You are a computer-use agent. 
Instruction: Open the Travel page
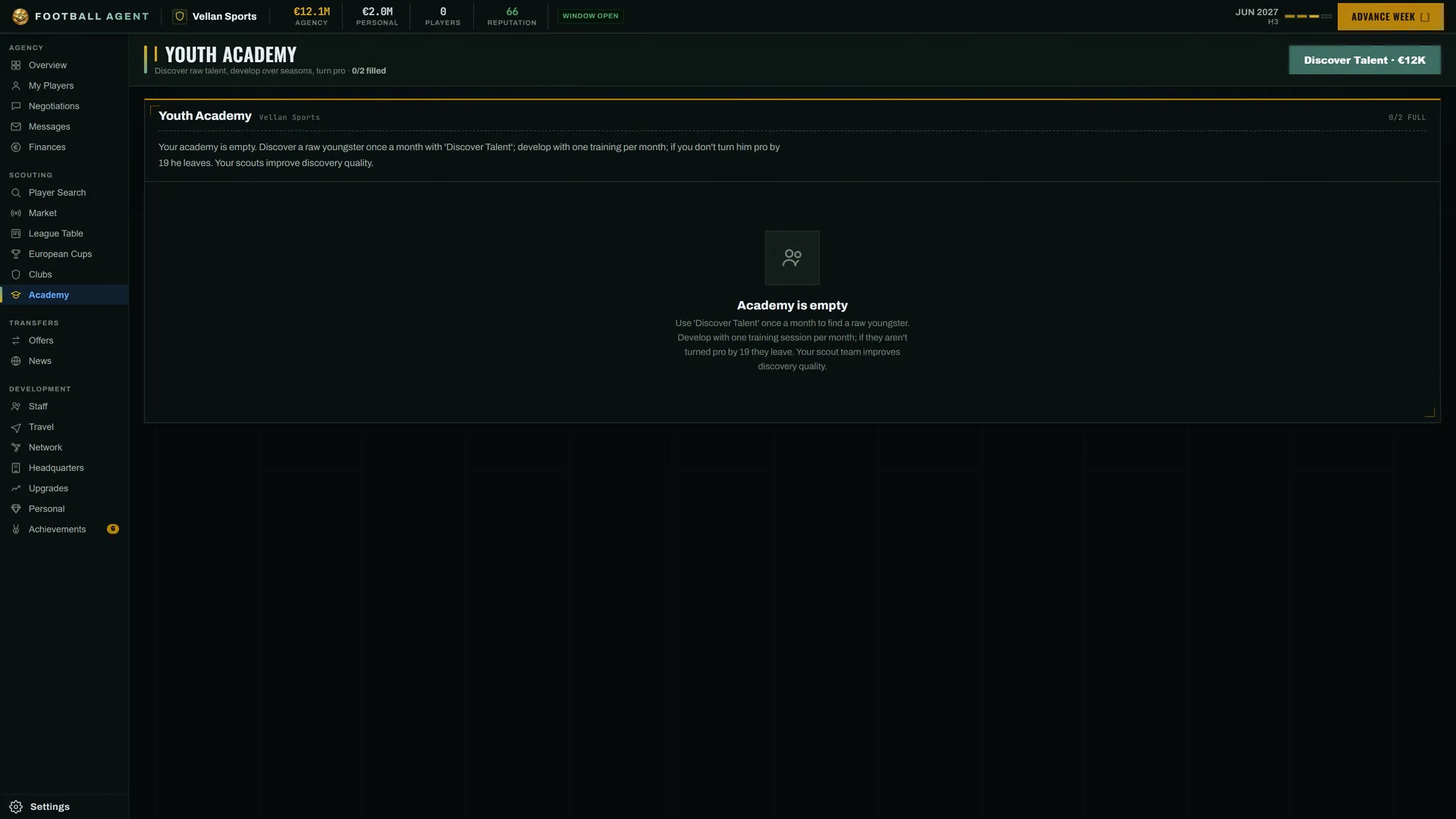(x=64, y=427)
